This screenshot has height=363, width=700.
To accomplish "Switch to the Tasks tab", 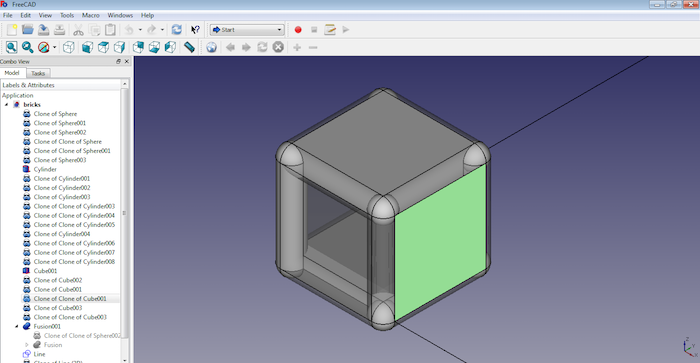I will click(38, 73).
